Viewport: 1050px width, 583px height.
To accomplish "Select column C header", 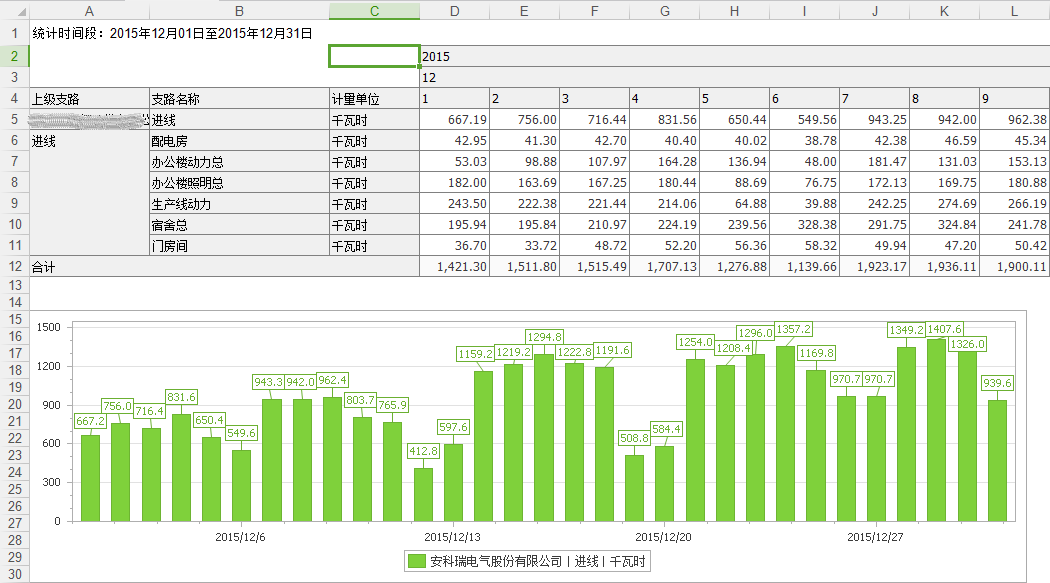I will click(x=374, y=10).
